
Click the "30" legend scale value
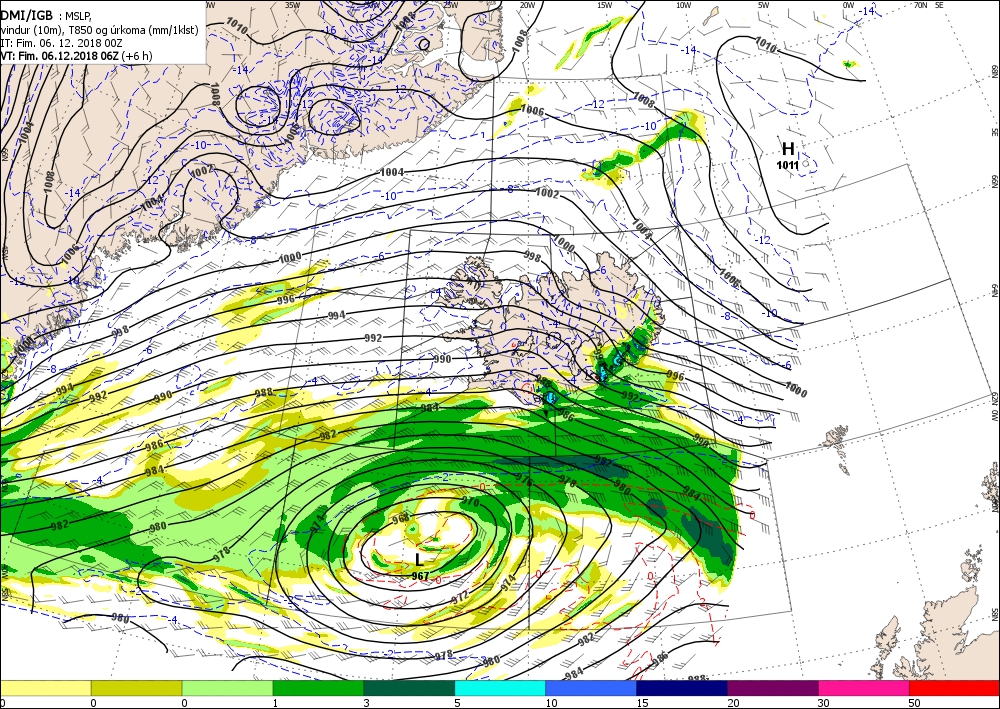(822, 703)
